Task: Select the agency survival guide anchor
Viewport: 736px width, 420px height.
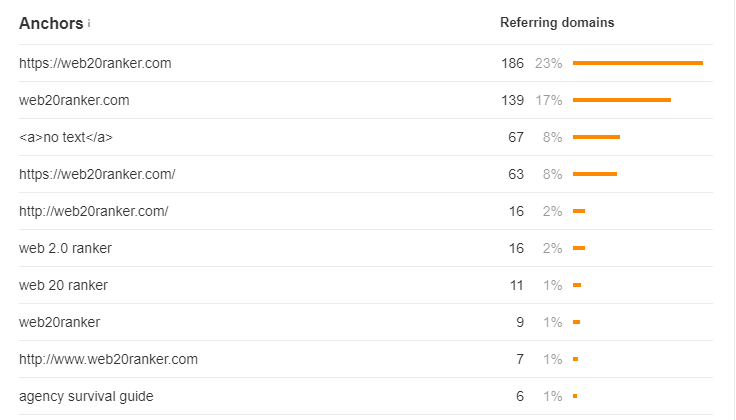Action: pos(86,396)
